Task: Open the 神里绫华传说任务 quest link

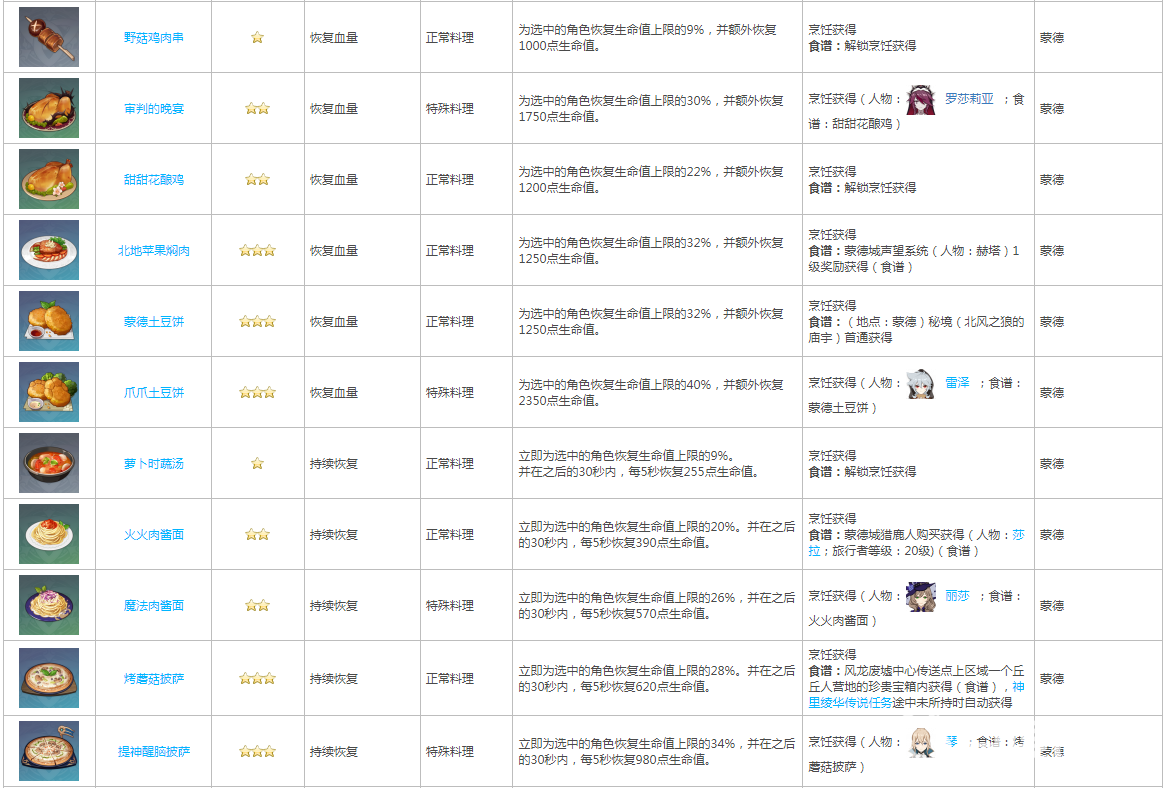Action: point(862,703)
